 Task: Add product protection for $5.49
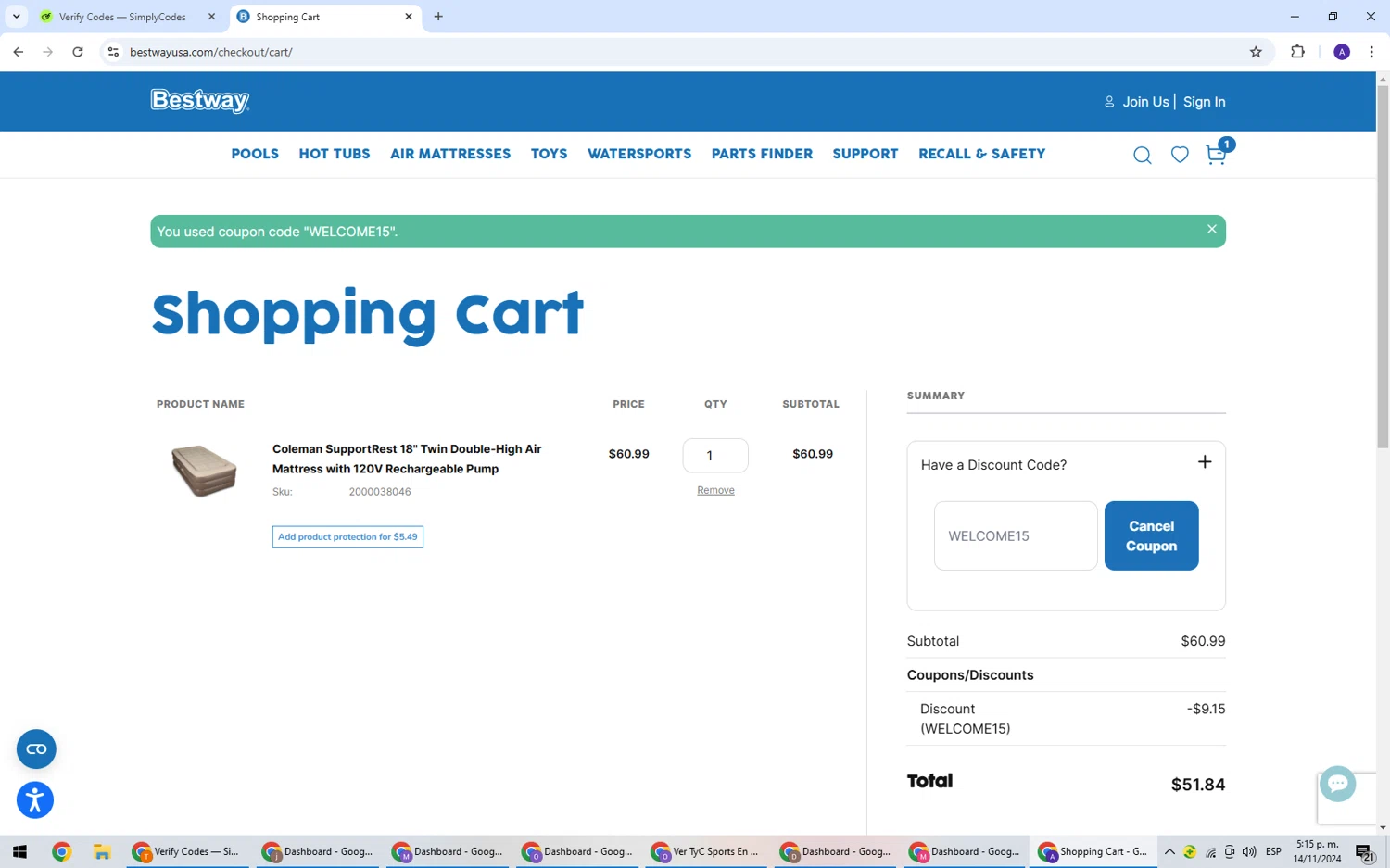point(347,536)
